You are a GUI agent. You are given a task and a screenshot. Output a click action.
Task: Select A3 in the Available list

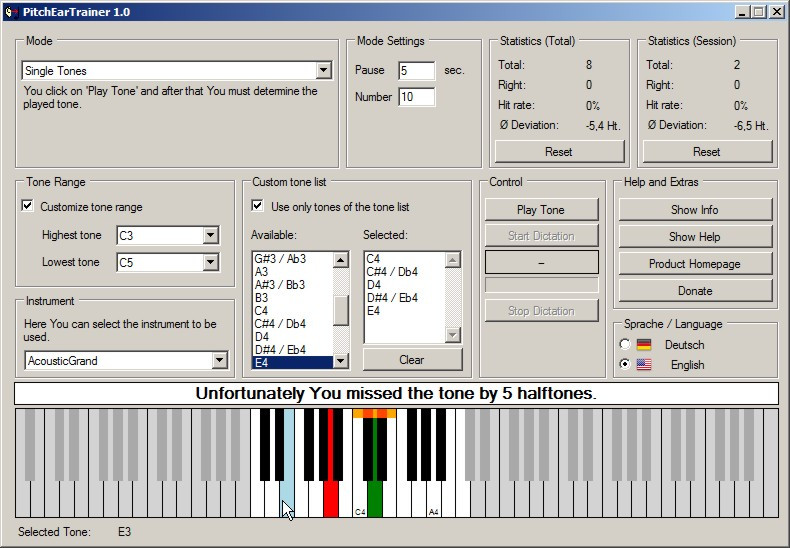click(292, 271)
